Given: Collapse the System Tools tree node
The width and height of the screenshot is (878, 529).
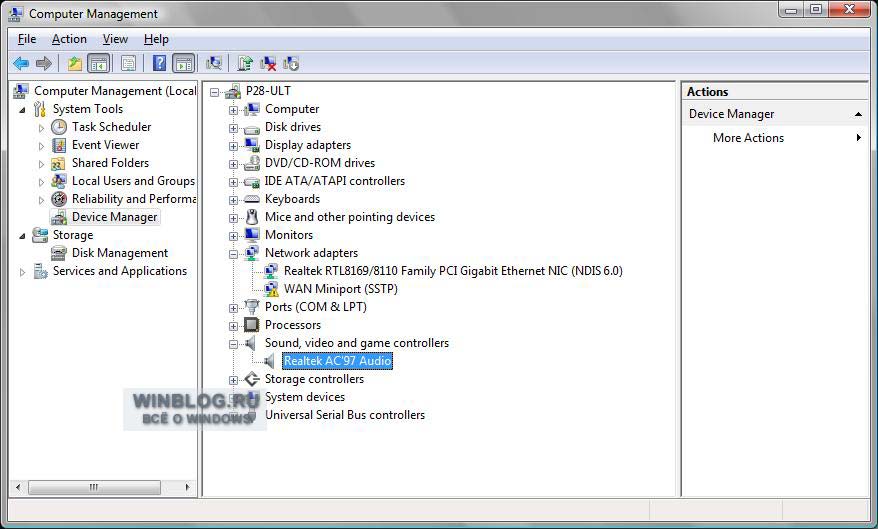Looking at the screenshot, I should [22, 110].
